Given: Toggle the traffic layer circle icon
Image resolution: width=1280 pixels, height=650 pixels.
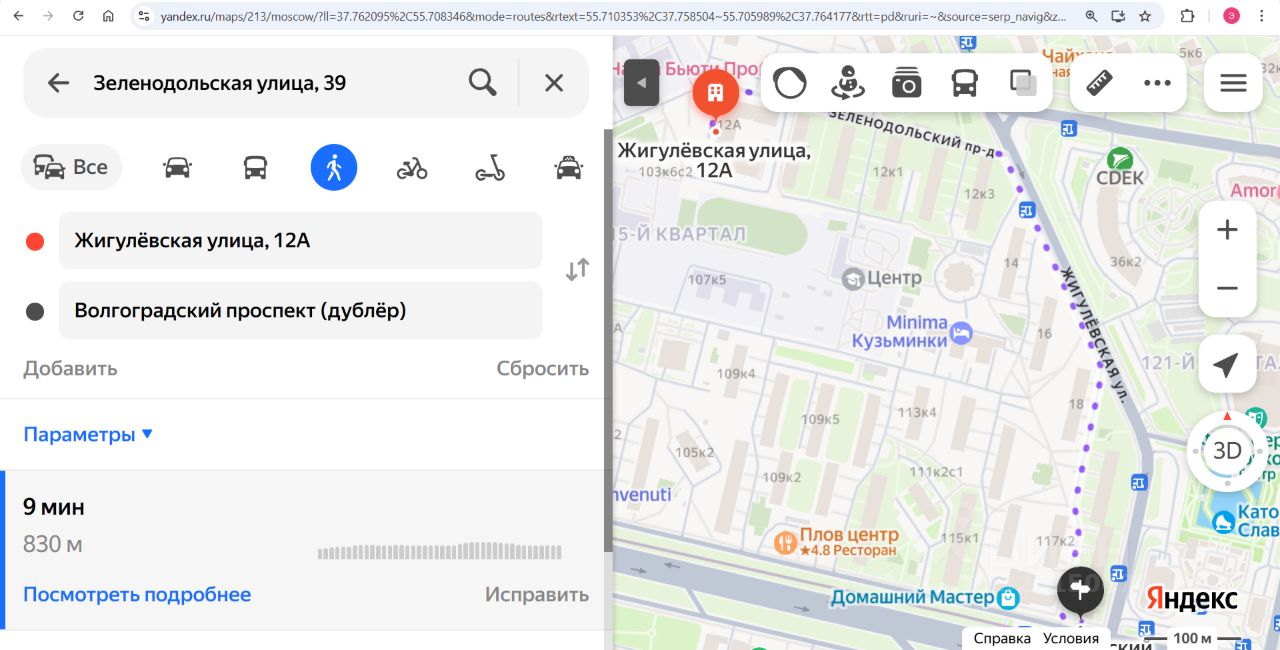Looking at the screenshot, I should tap(790, 83).
